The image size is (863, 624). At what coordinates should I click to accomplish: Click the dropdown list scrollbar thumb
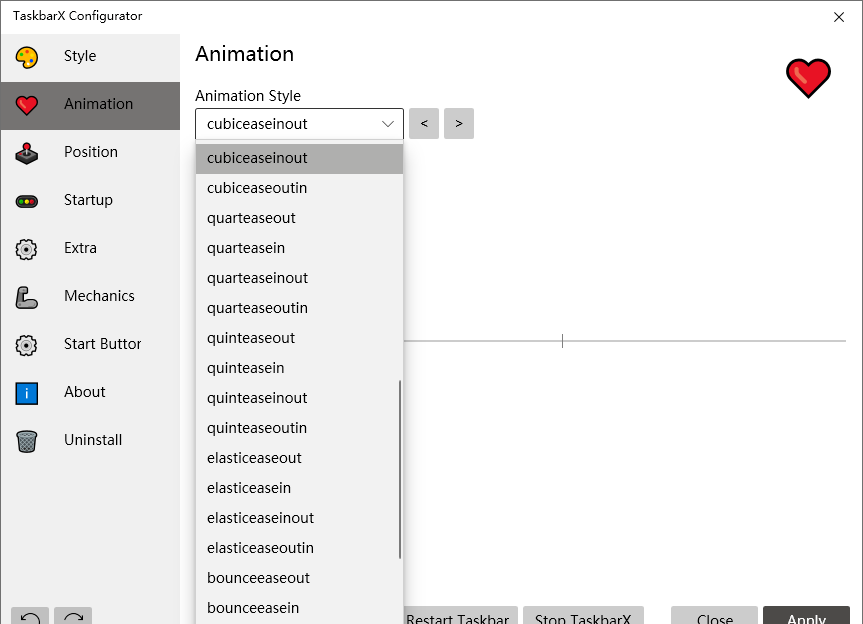400,469
